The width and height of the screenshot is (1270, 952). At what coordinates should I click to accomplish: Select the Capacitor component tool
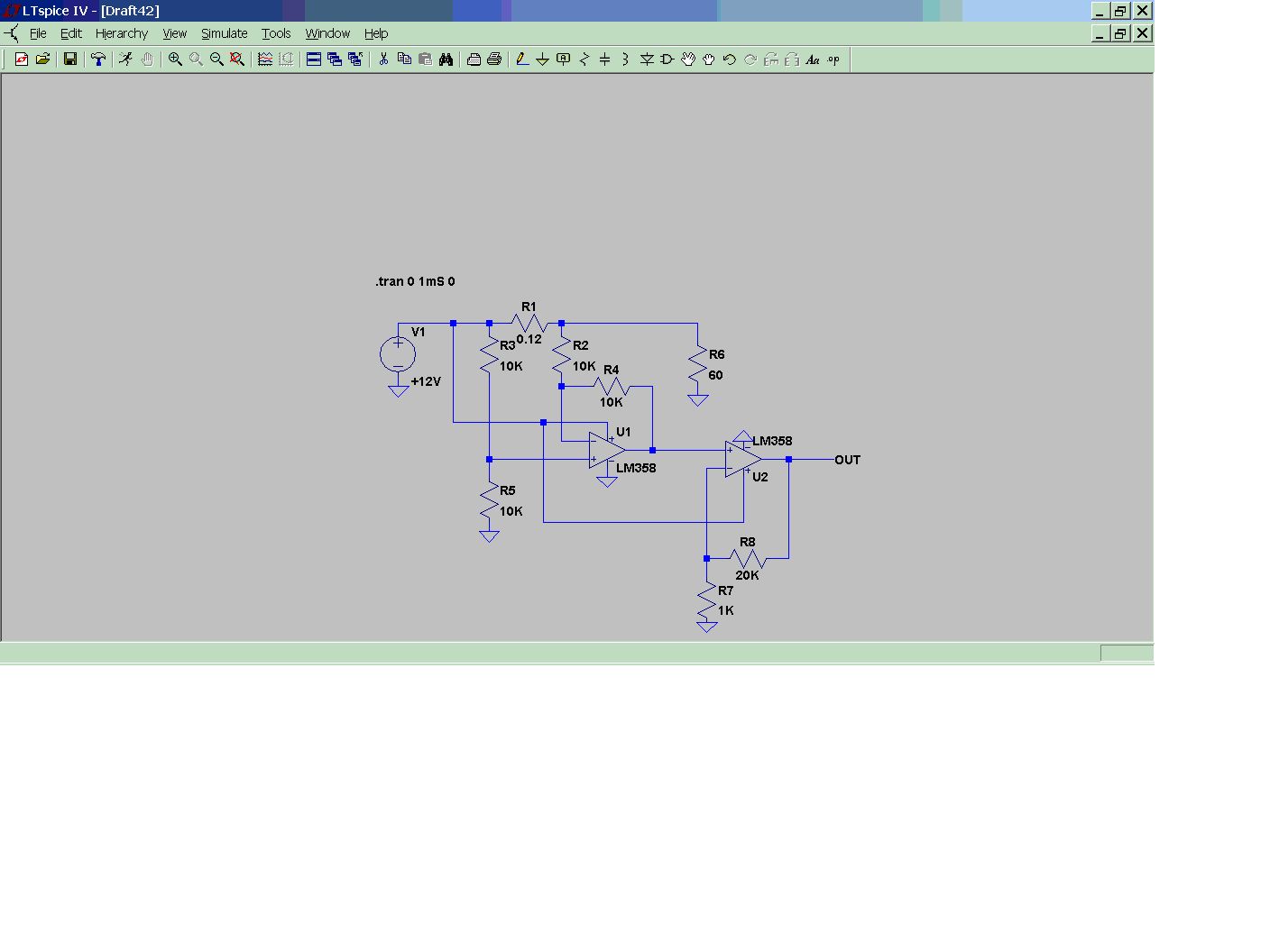604,59
